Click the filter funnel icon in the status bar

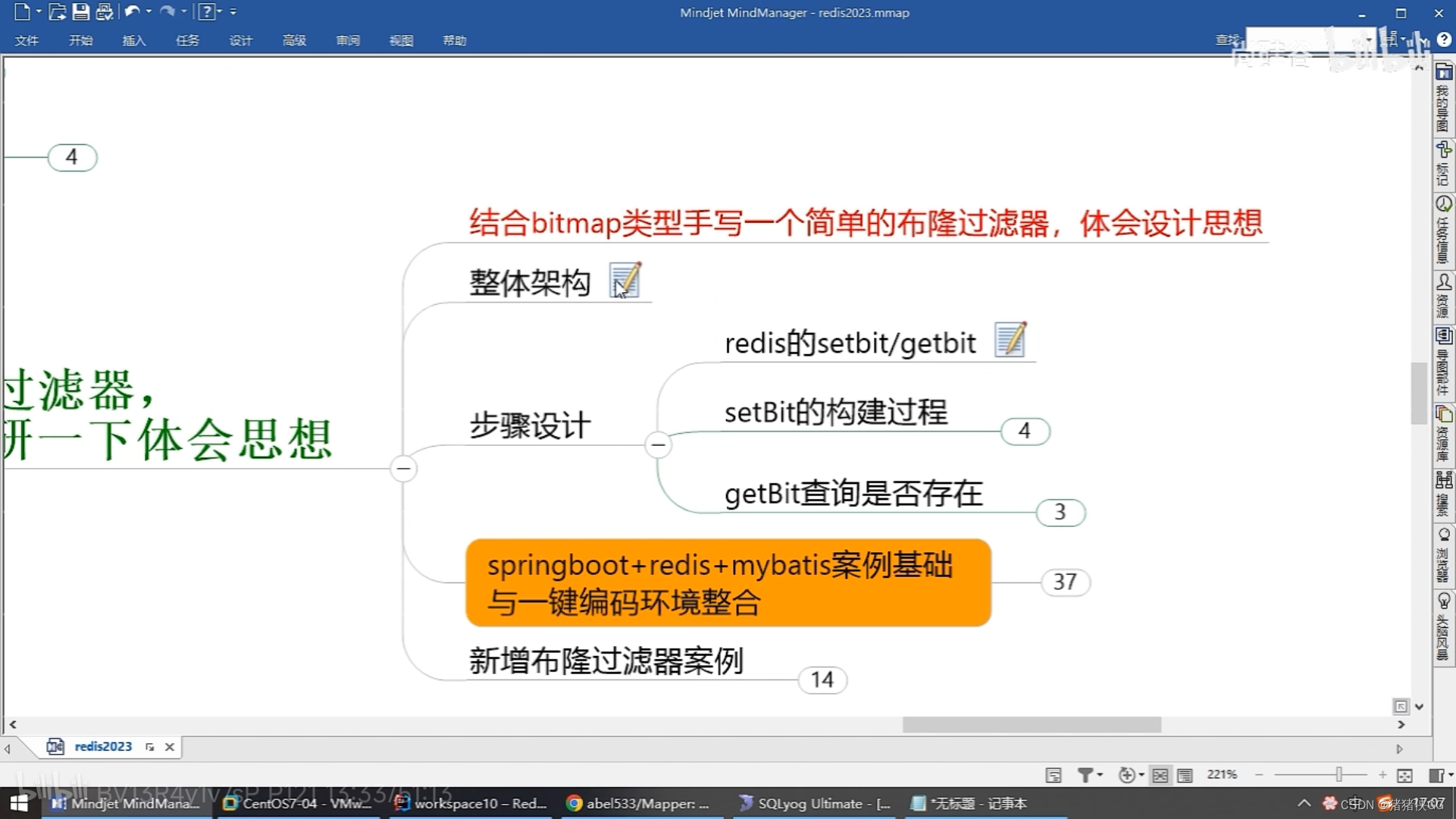tap(1085, 774)
